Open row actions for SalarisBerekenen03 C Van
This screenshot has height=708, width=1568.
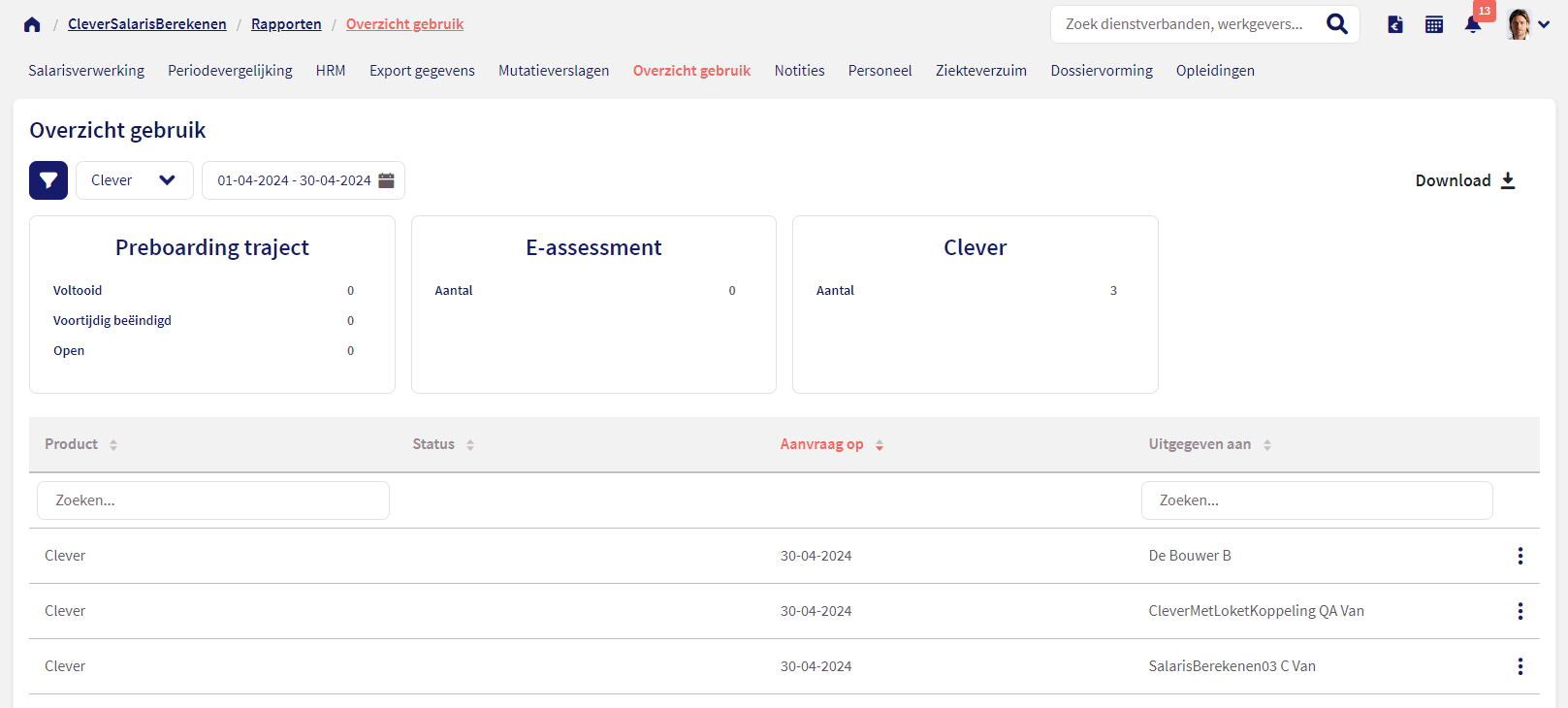pos(1520,666)
